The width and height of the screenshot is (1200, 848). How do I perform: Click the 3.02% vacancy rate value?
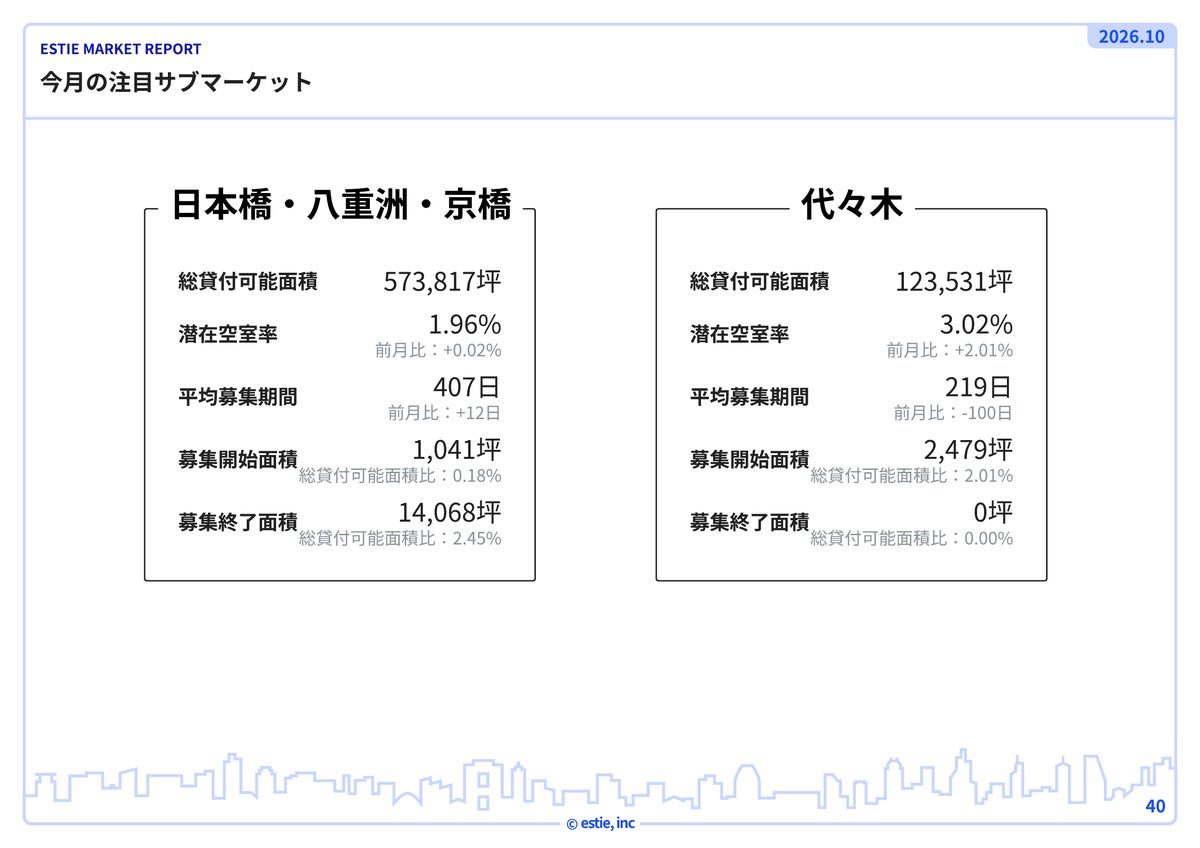click(976, 324)
